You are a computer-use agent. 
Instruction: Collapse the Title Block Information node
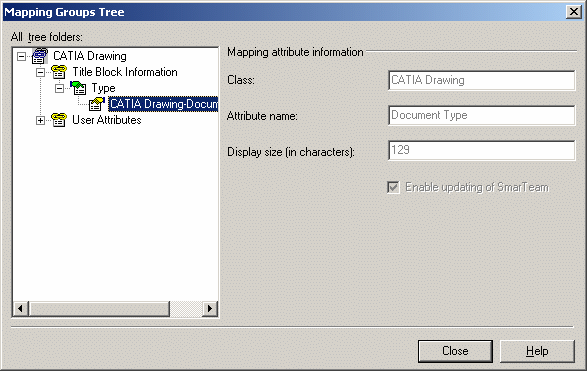point(40,72)
